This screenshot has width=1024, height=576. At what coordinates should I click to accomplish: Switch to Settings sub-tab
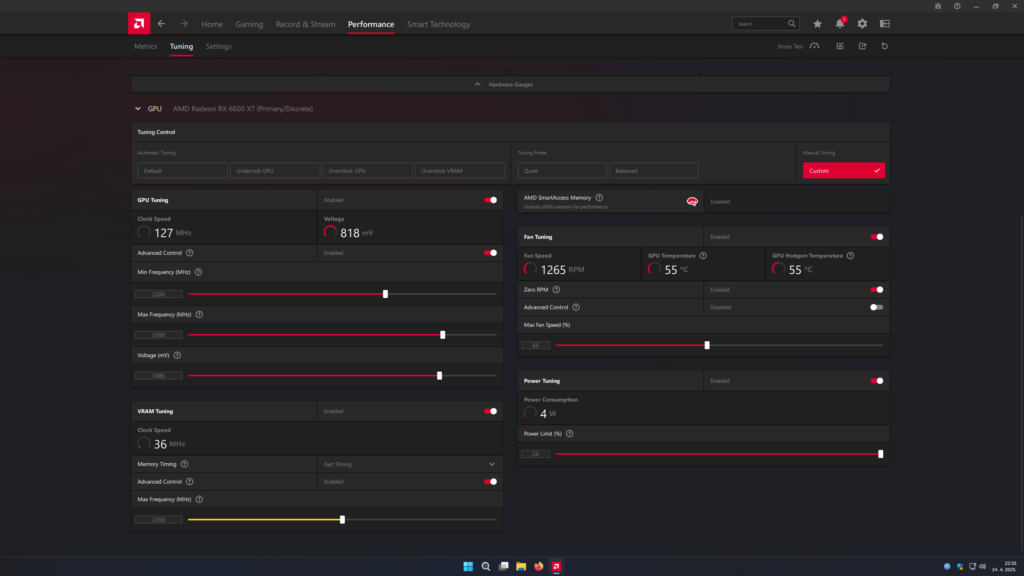pos(218,46)
